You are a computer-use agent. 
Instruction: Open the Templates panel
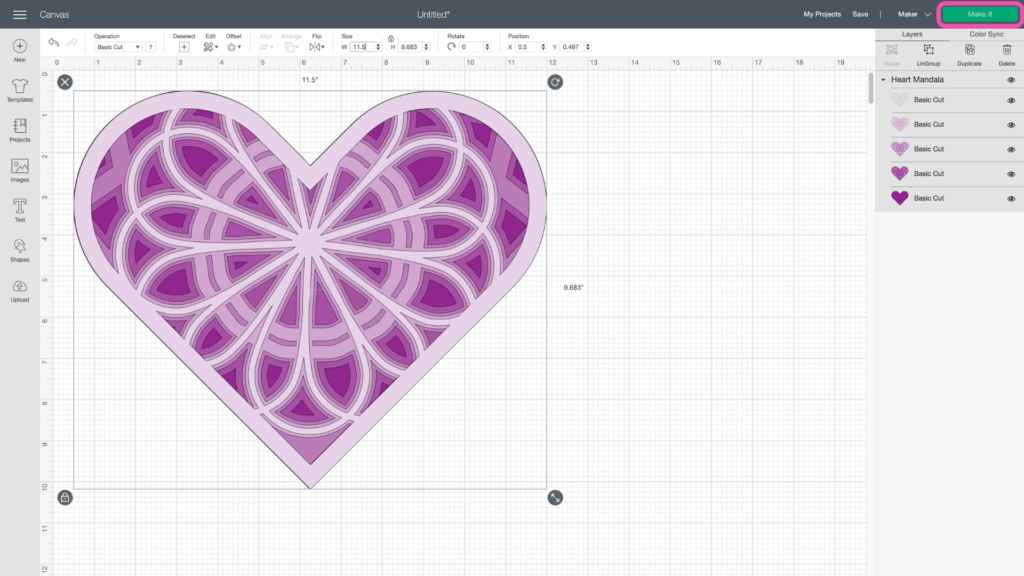pyautogui.click(x=20, y=86)
